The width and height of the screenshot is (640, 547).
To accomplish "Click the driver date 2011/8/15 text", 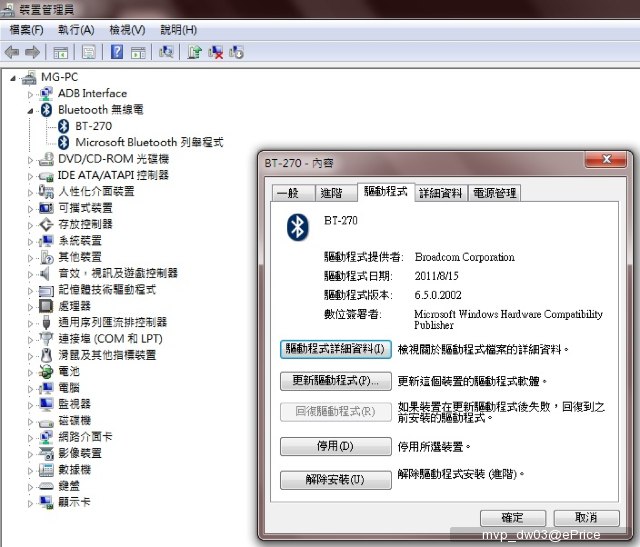I will tap(436, 276).
